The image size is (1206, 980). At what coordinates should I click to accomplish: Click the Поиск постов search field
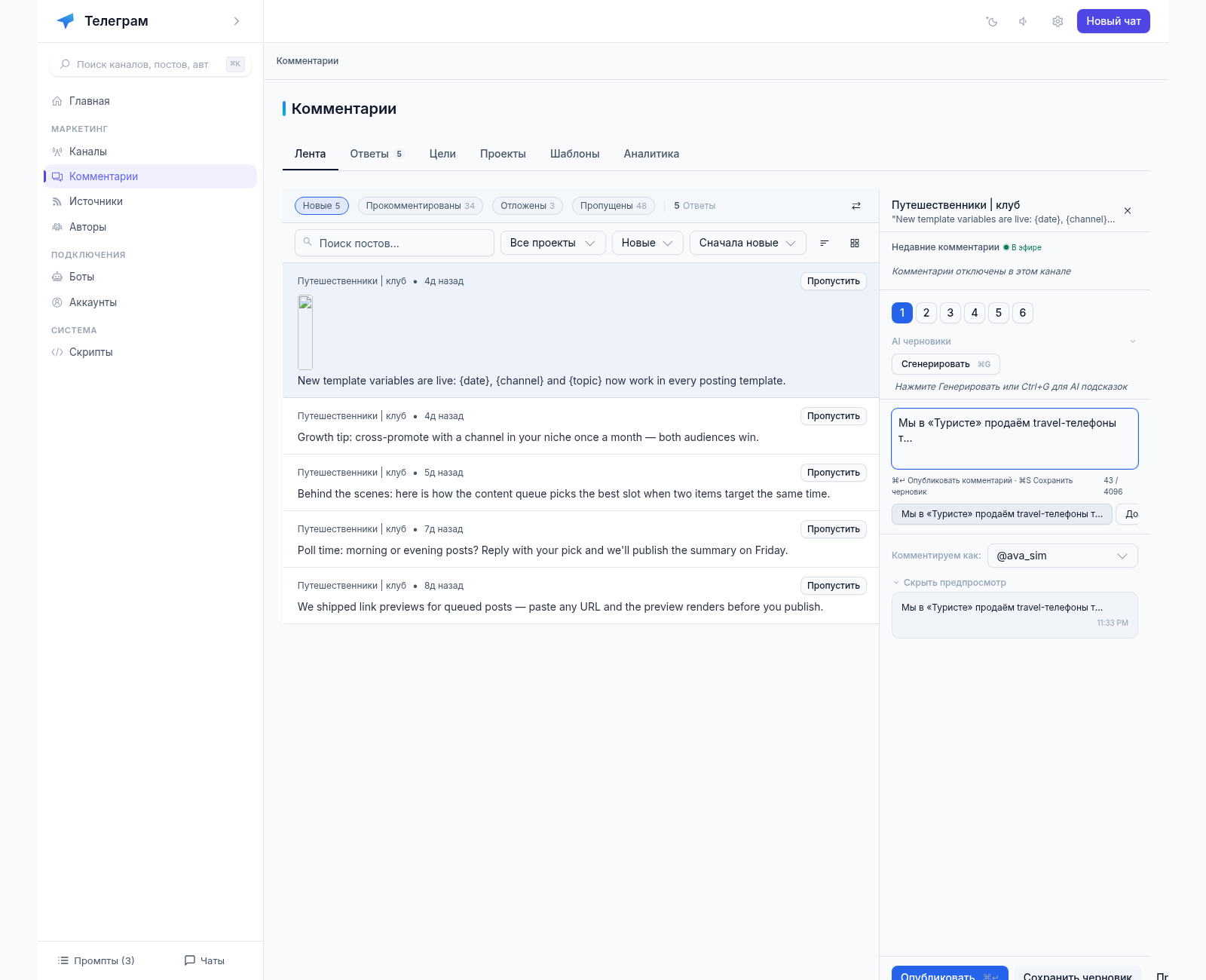(394, 243)
